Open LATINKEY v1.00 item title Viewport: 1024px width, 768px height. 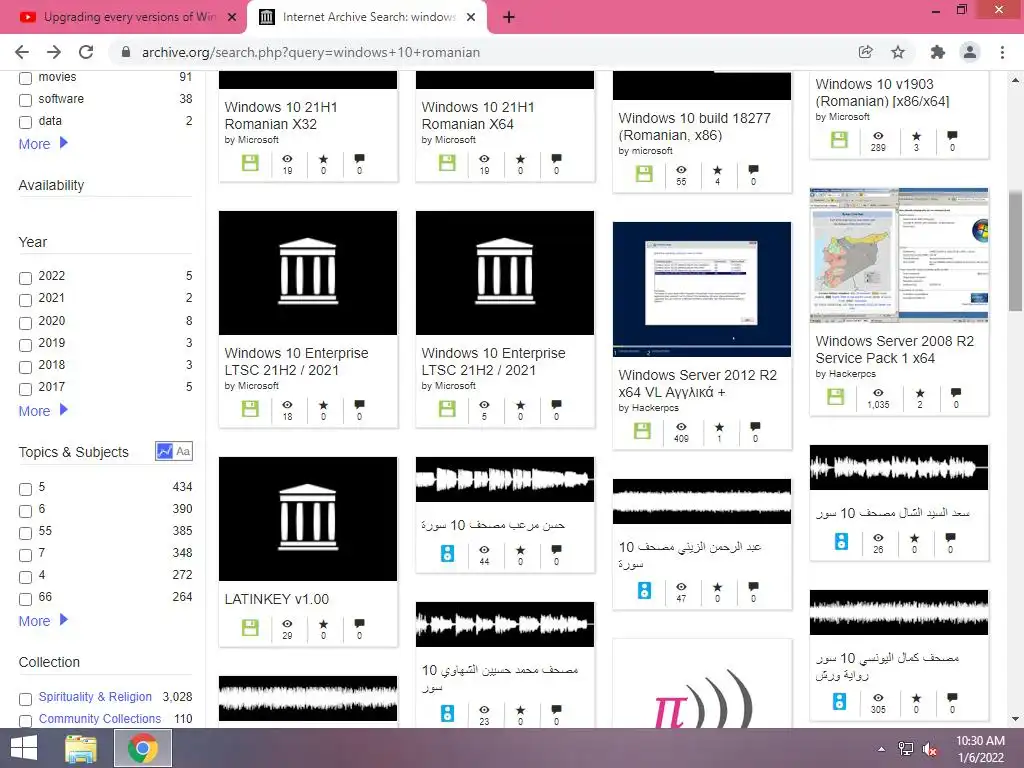[276, 599]
